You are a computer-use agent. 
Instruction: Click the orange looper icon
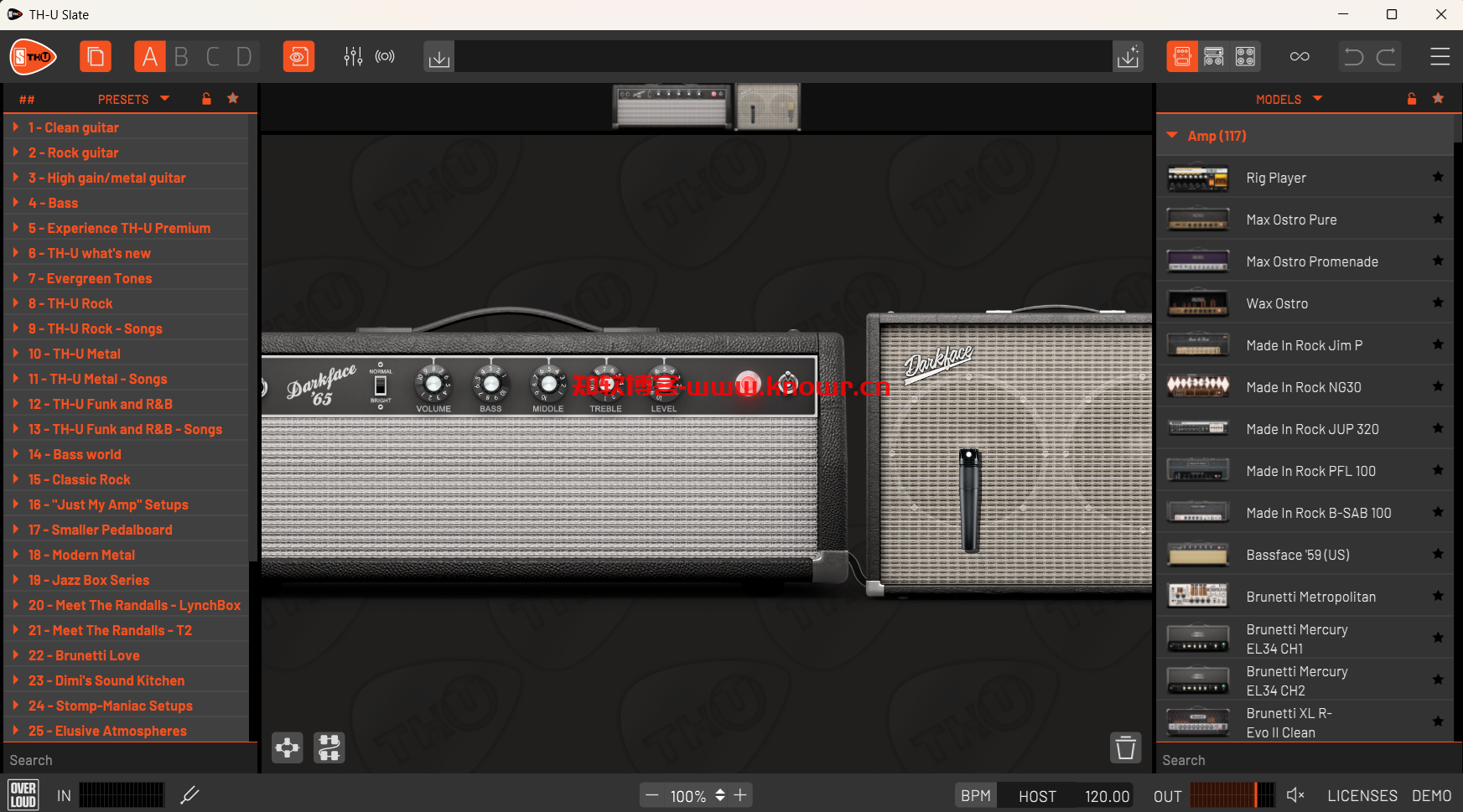[298, 57]
